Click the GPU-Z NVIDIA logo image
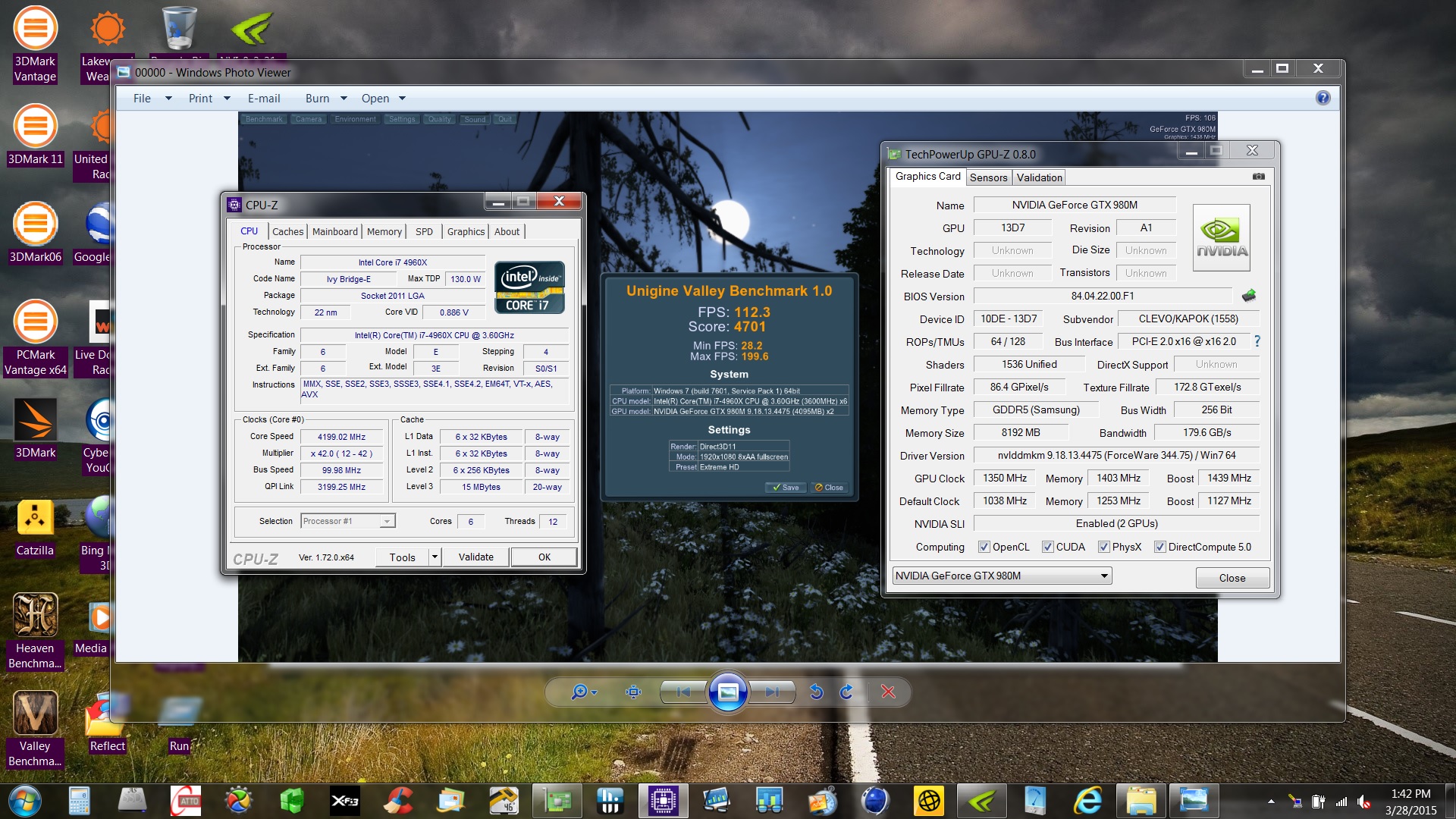Viewport: 1456px width, 819px height. pos(1221,238)
